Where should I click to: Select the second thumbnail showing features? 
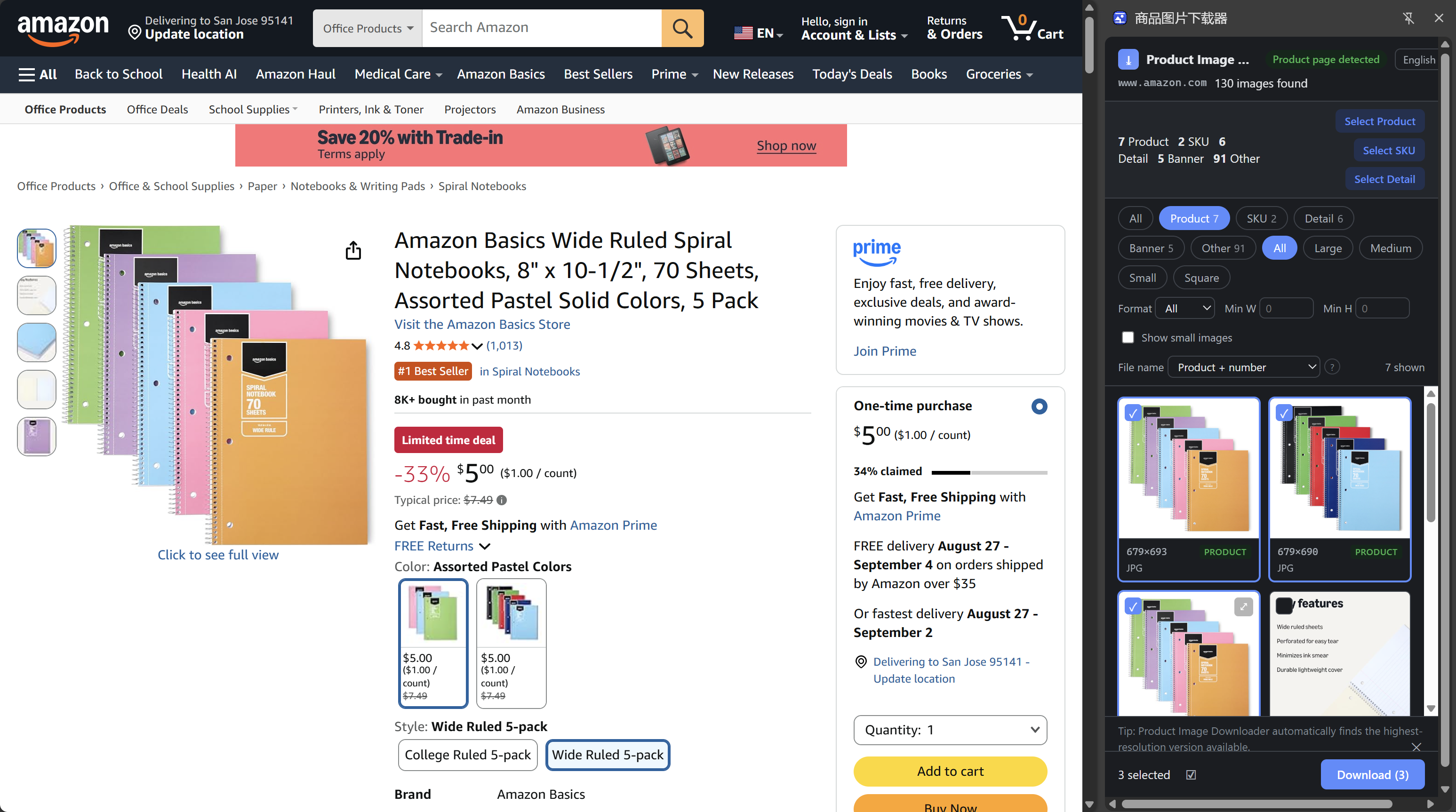coord(37,295)
